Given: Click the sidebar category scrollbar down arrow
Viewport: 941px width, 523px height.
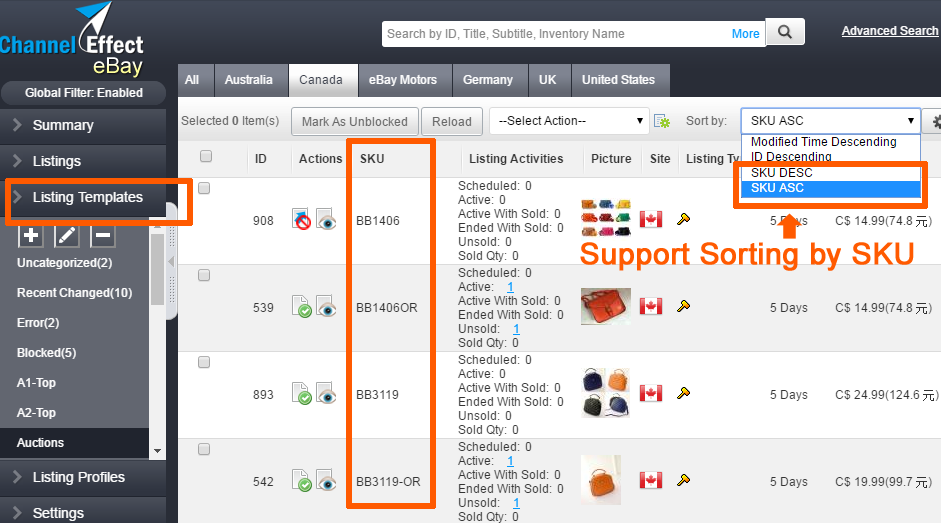Looking at the screenshot, I should [157, 451].
